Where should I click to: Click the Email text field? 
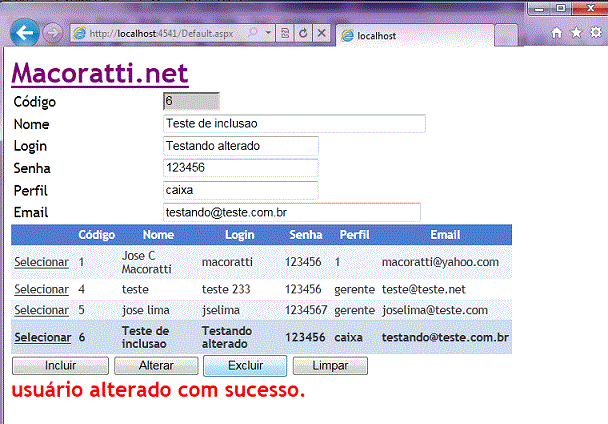(x=292, y=212)
